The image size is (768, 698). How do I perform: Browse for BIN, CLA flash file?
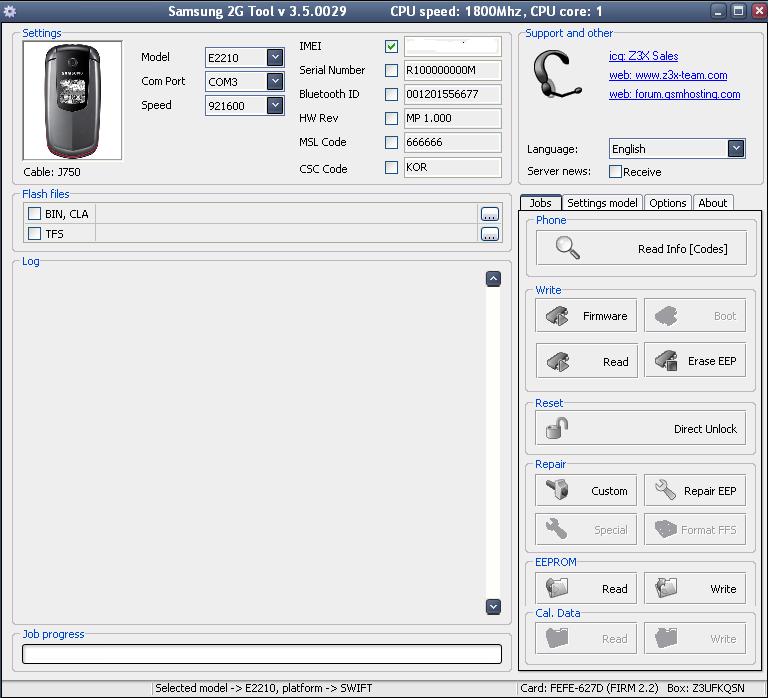coord(490,214)
